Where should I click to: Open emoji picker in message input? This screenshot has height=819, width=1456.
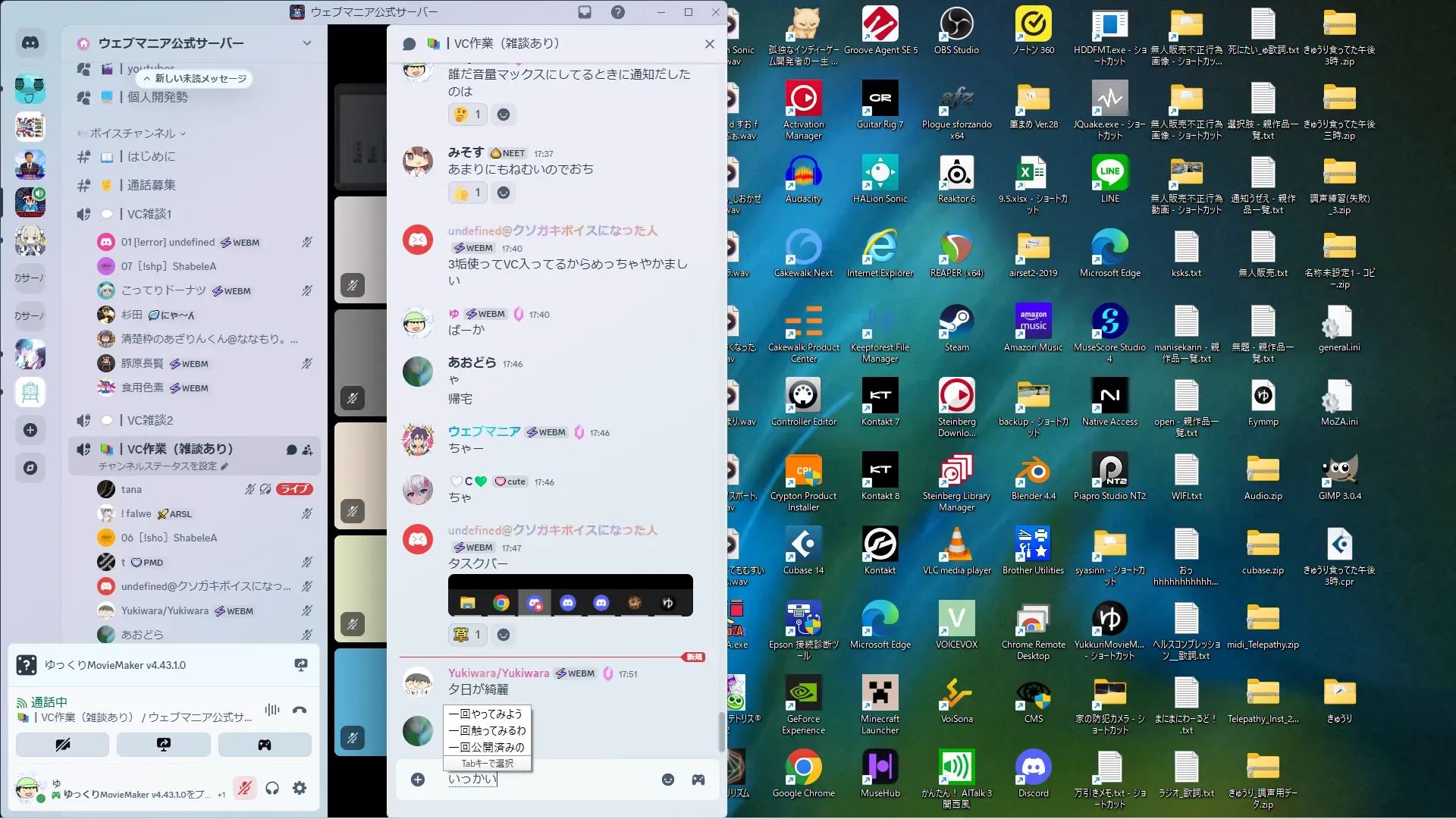coord(667,780)
